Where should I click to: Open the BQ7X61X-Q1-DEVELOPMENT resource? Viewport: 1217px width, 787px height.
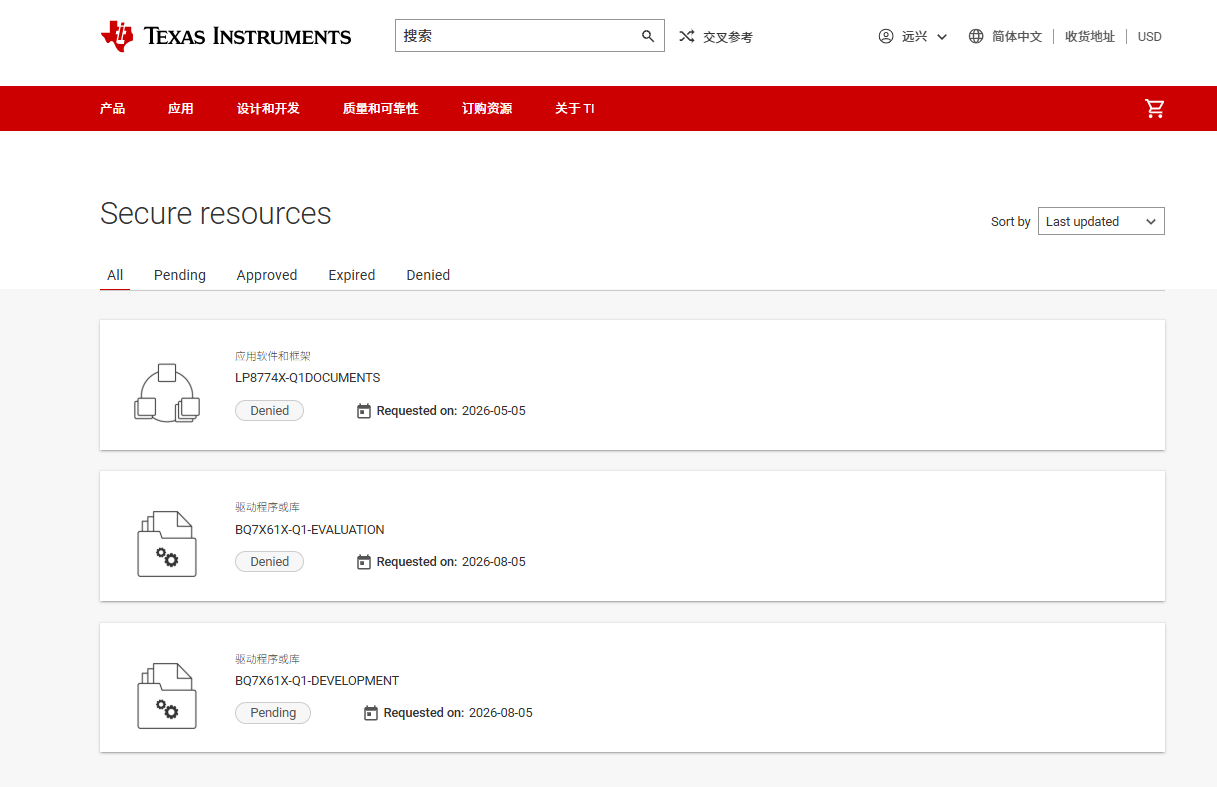[x=317, y=681]
